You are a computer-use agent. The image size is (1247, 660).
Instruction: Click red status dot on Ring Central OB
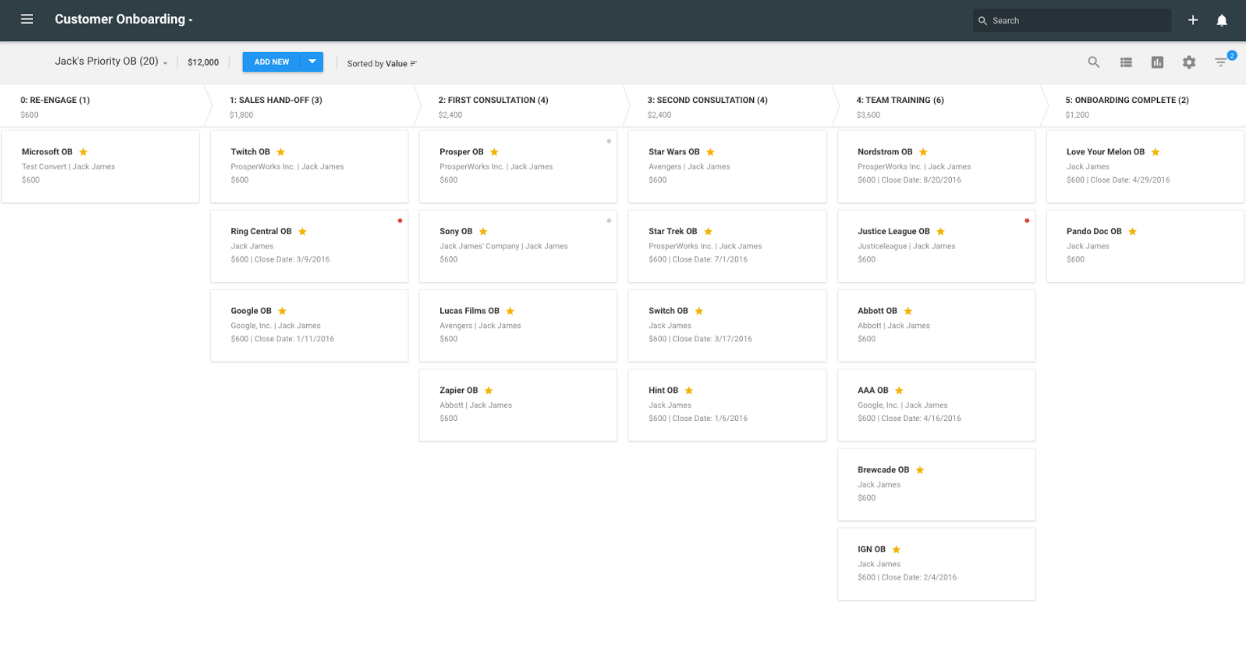coord(400,220)
